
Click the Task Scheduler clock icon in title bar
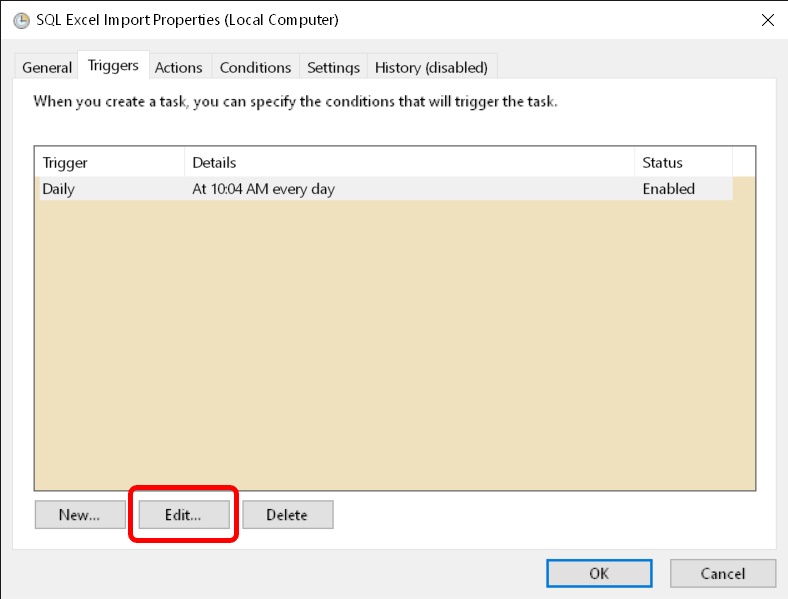21,20
